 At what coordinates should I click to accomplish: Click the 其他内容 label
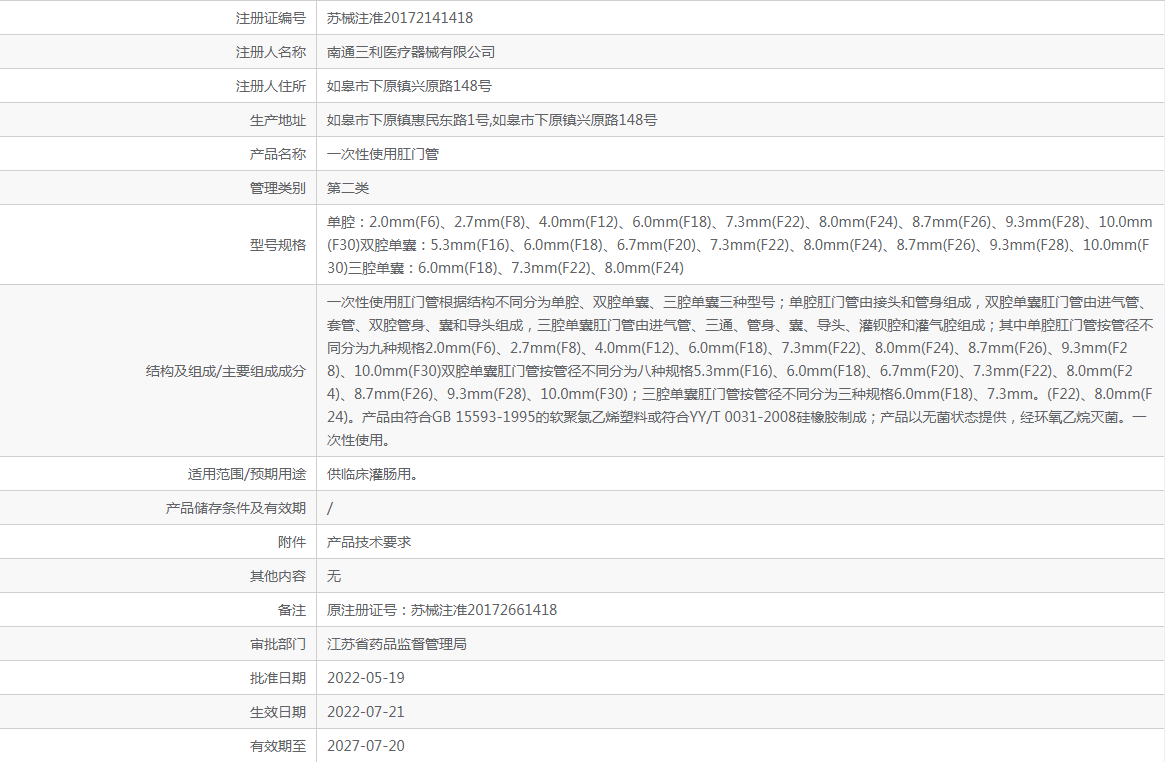tap(278, 576)
